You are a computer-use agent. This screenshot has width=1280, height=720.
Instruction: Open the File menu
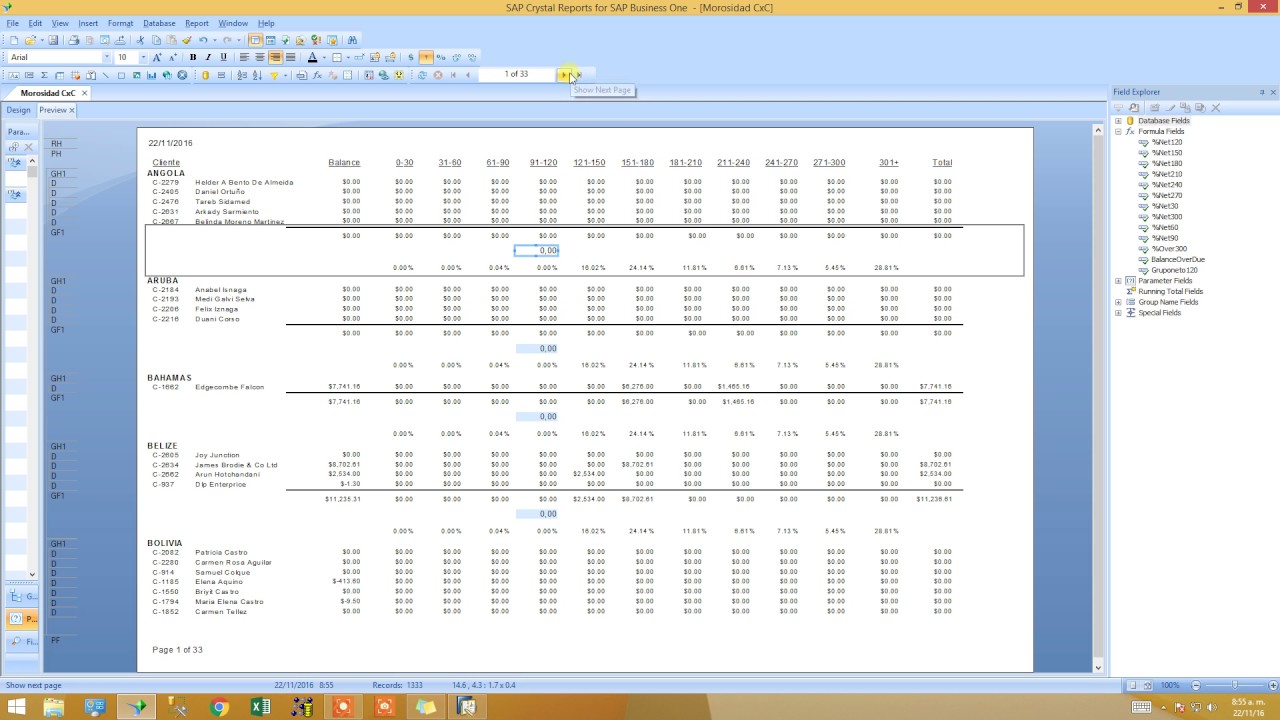click(13, 23)
